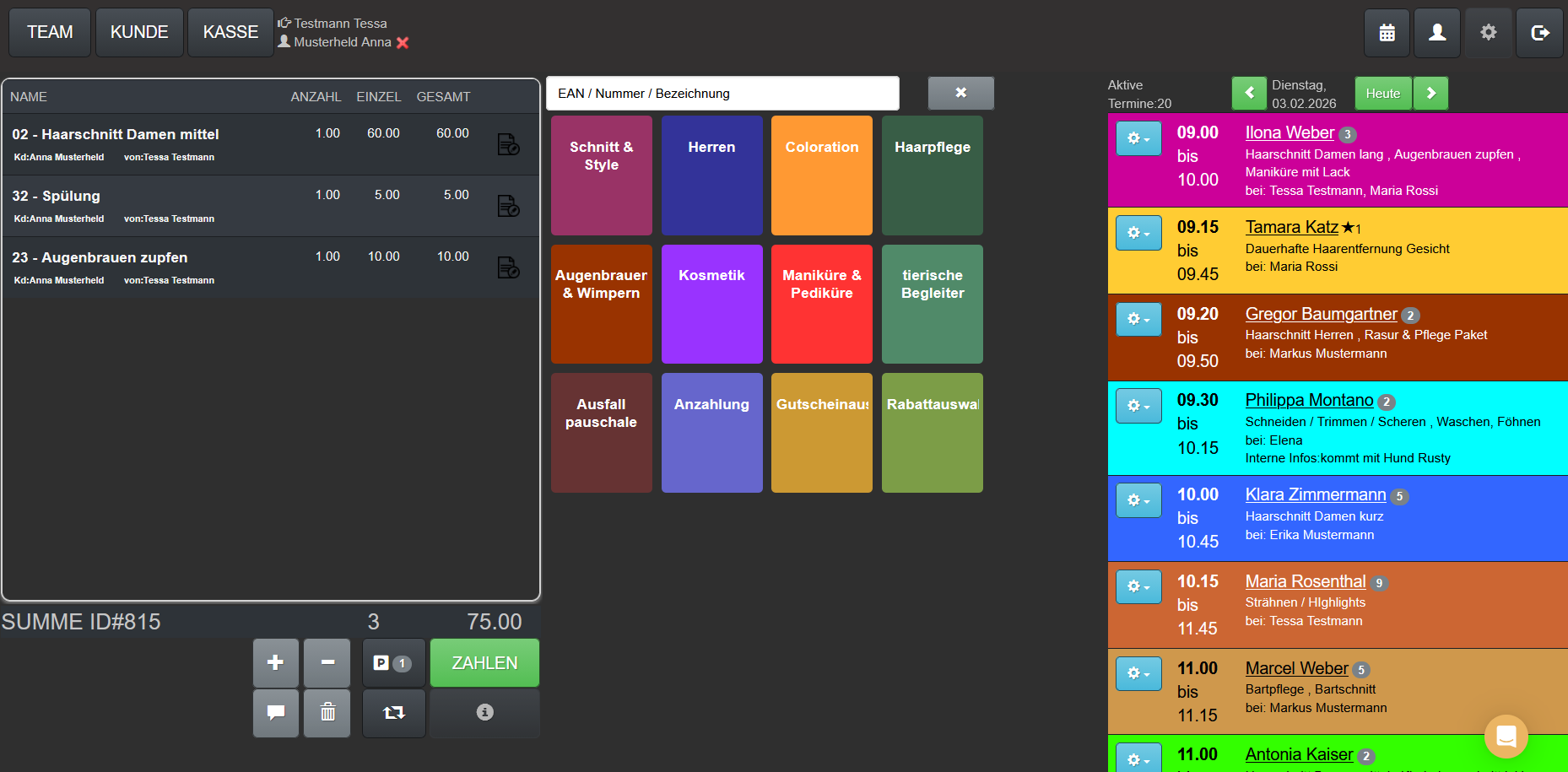
Task: Add a comment with speech bubble icon
Action: [x=276, y=713]
